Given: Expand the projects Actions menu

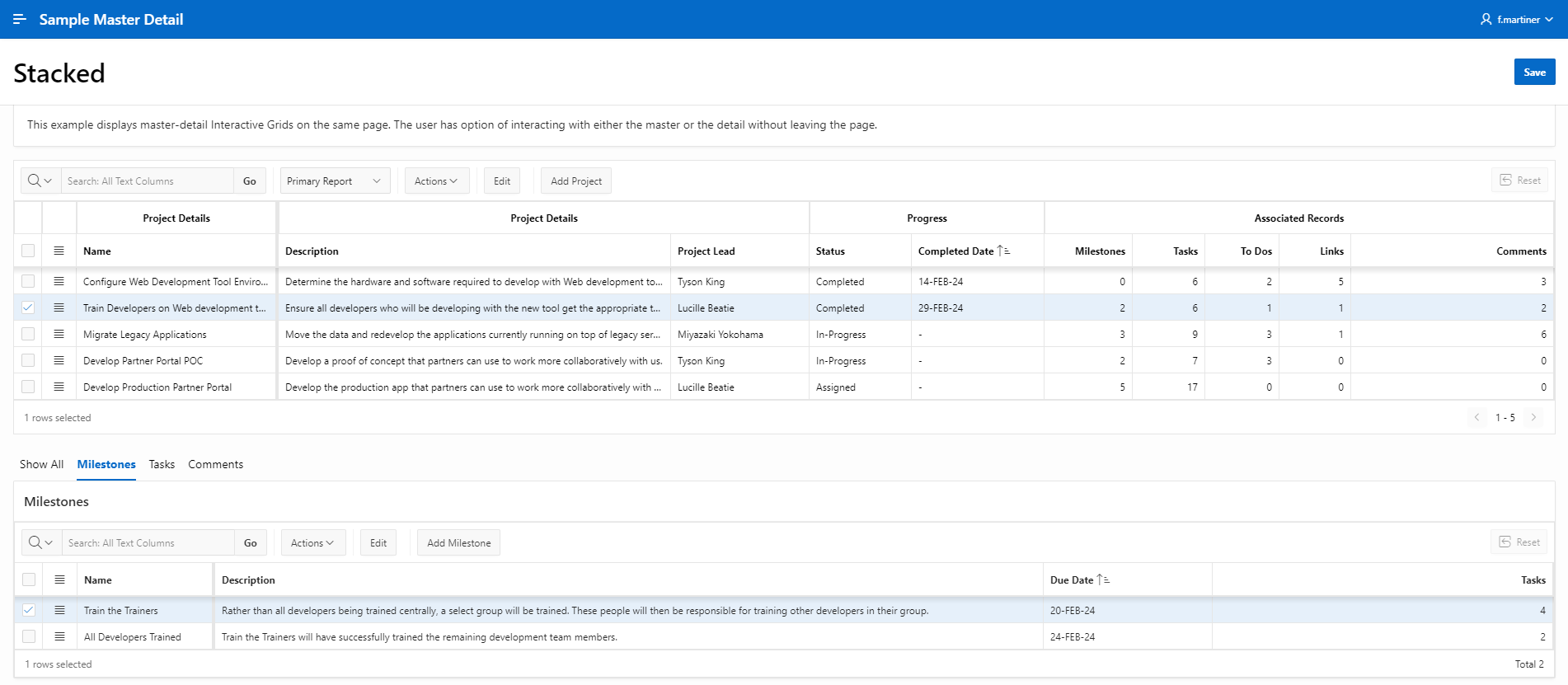Looking at the screenshot, I should (436, 181).
